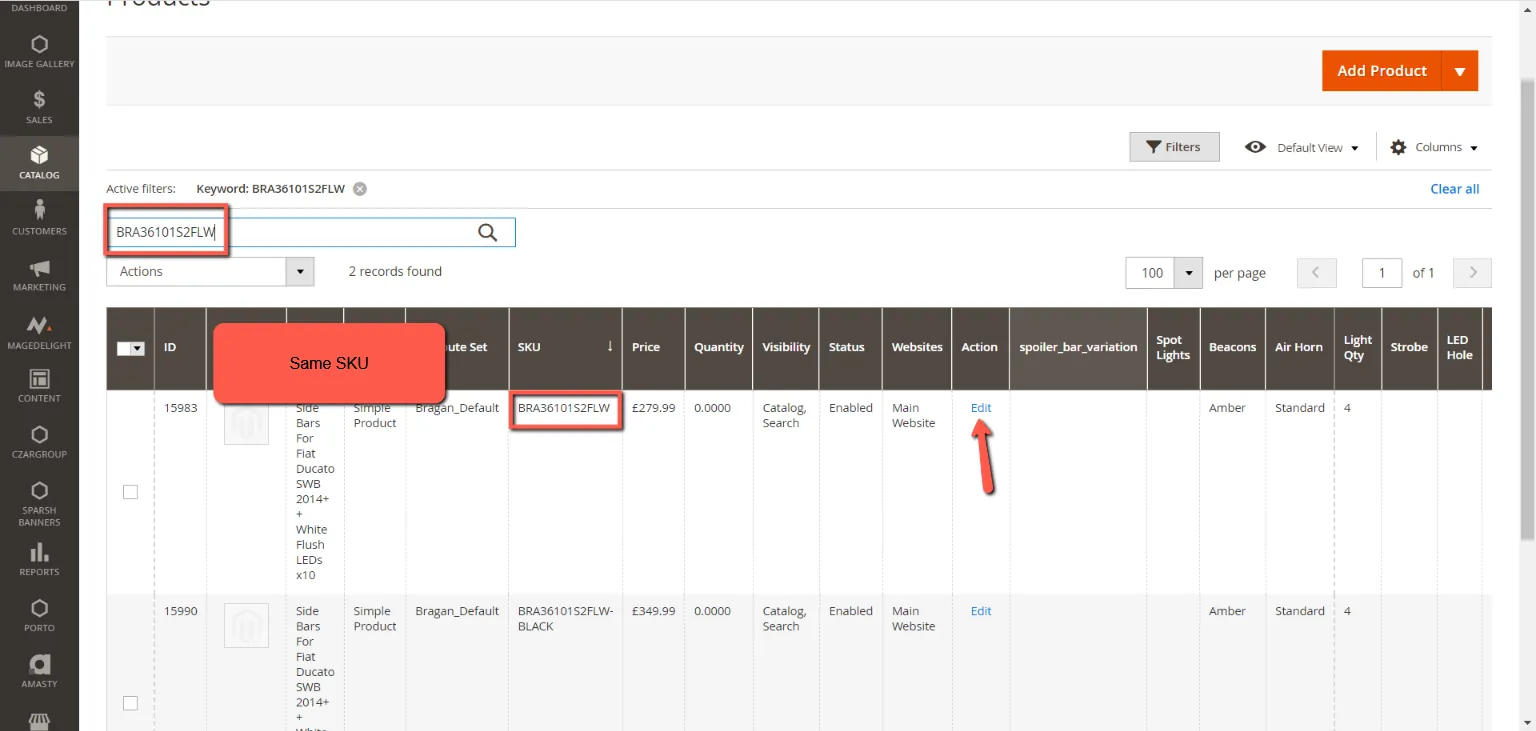Tick the checkbox for product 15983
Image resolution: width=1536 pixels, height=731 pixels.
click(x=130, y=492)
